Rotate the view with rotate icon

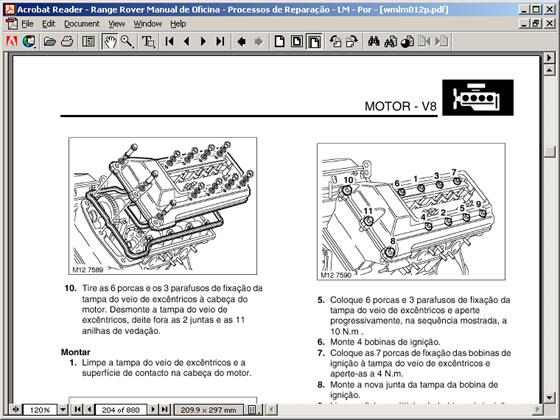(335, 42)
